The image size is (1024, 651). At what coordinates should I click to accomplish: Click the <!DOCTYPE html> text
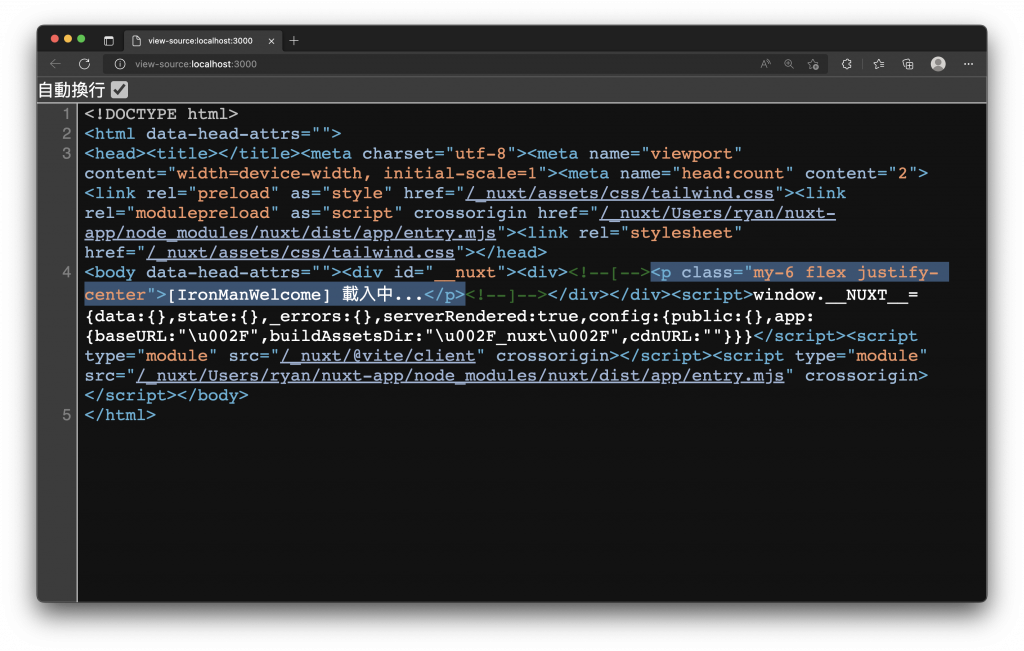point(161,114)
